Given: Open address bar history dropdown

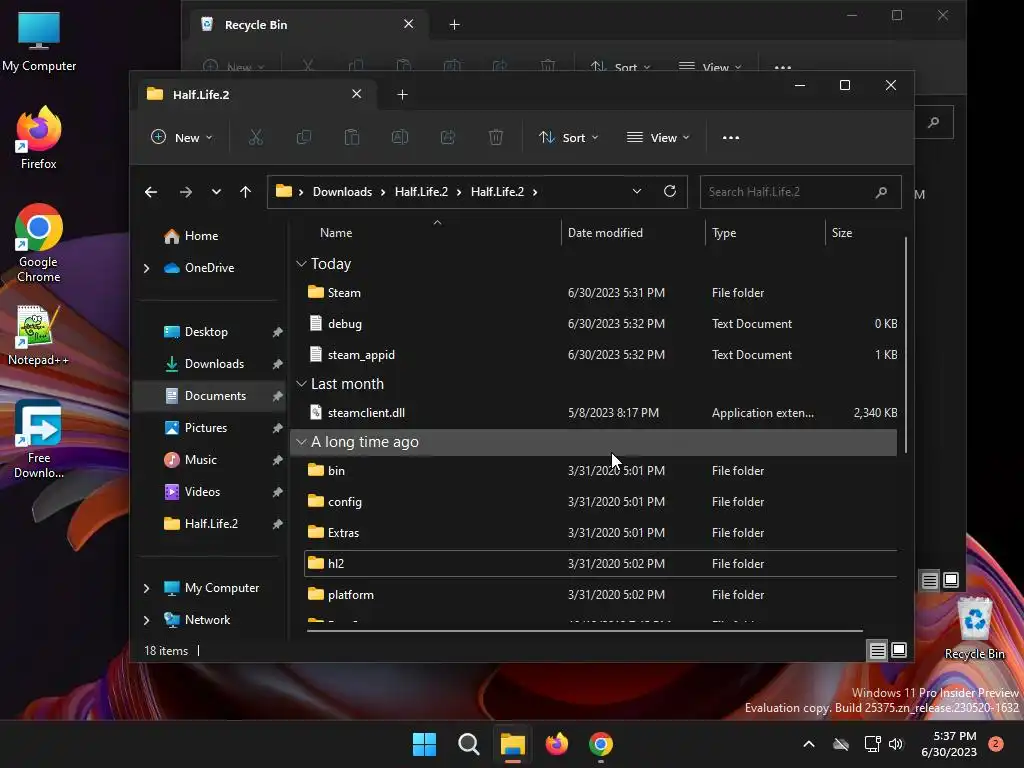Looking at the screenshot, I should 637,191.
